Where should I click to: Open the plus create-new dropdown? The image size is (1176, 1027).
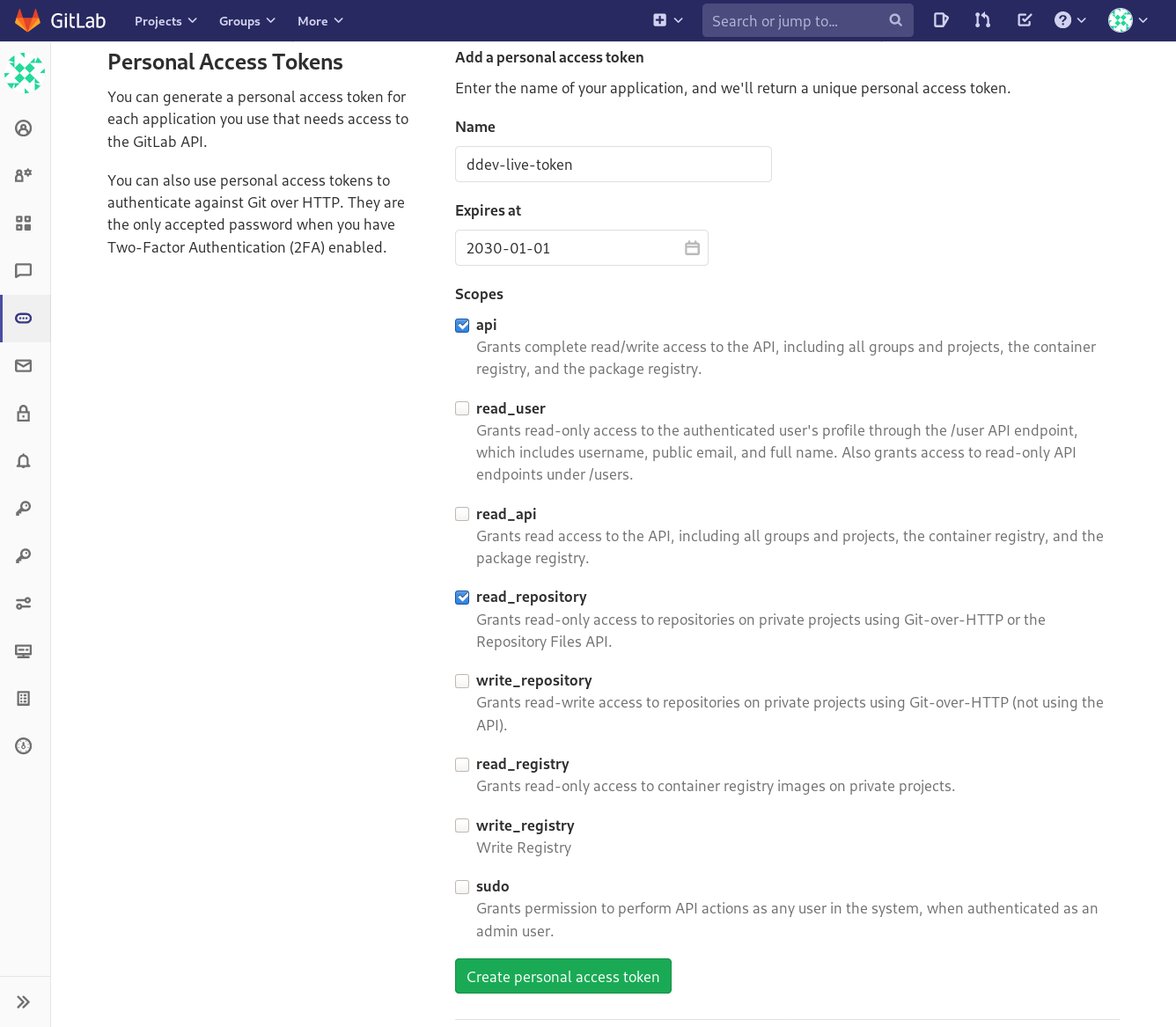tap(667, 20)
